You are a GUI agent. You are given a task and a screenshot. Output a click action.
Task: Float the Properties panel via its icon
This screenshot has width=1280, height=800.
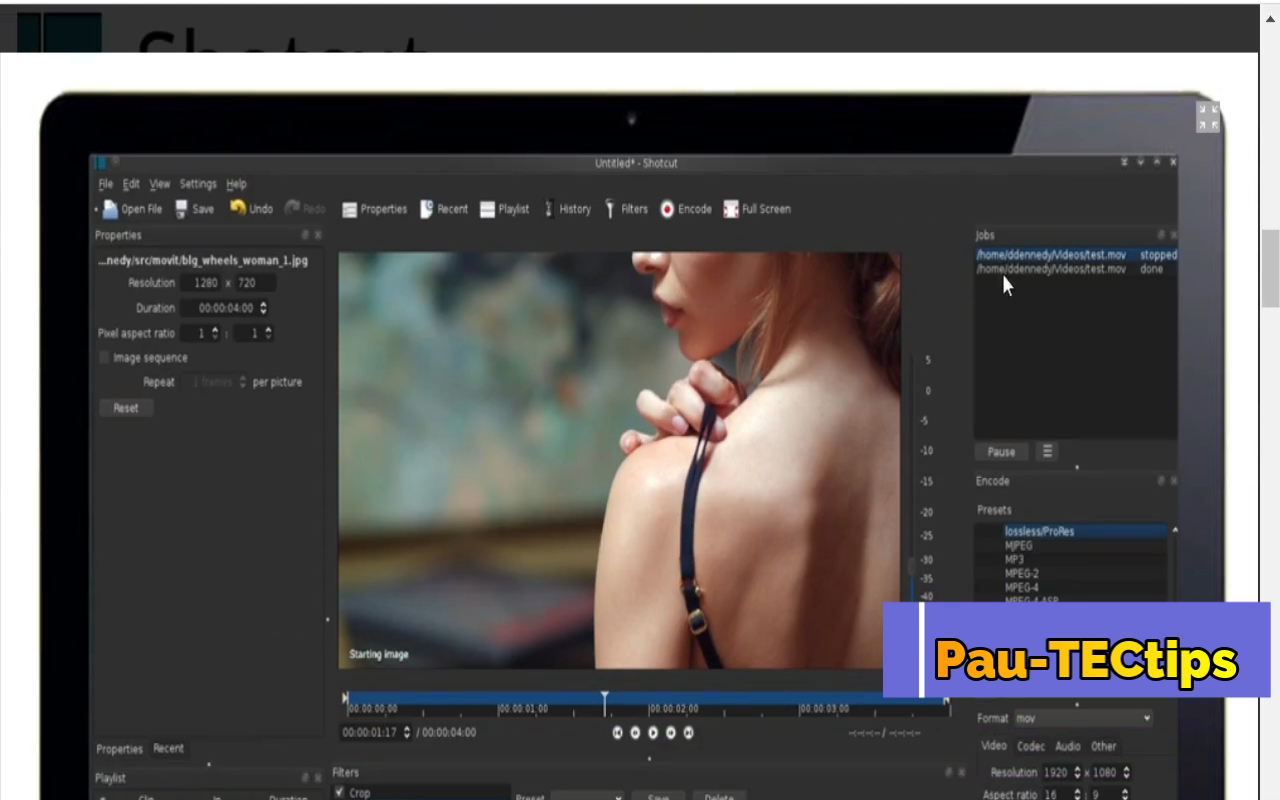tap(306, 235)
